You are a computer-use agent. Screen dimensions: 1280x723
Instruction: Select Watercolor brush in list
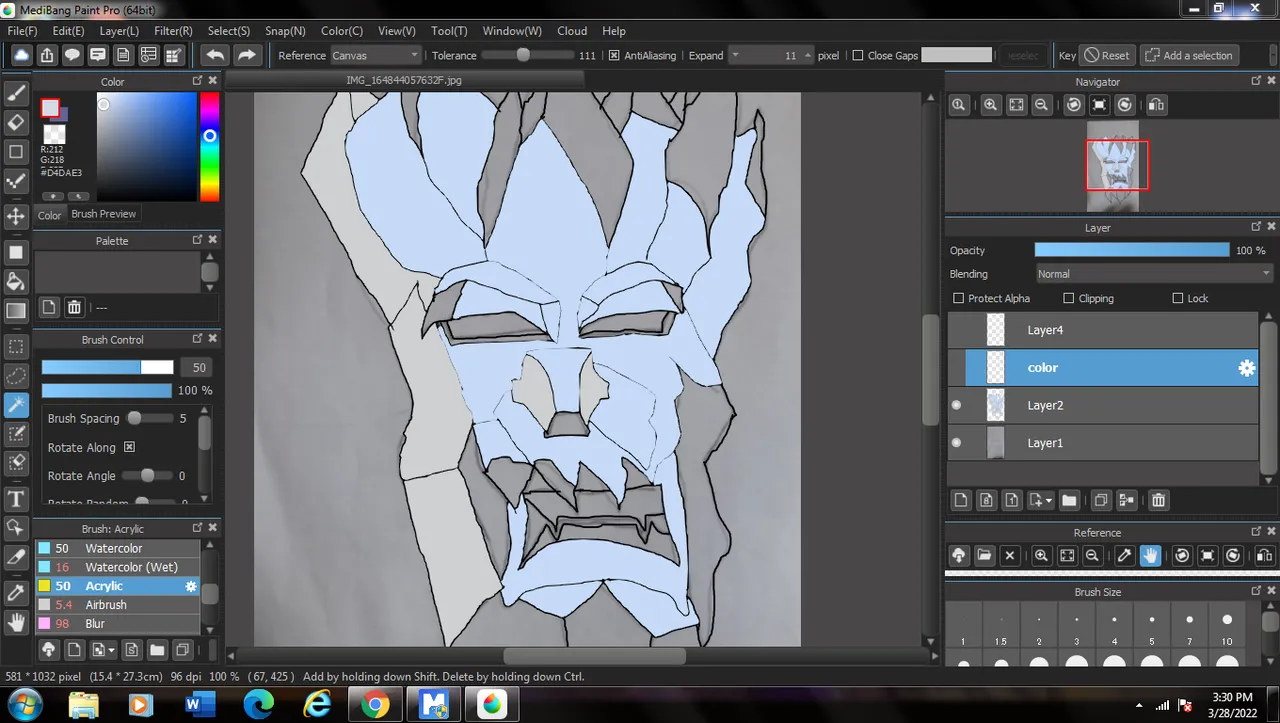tap(118, 548)
